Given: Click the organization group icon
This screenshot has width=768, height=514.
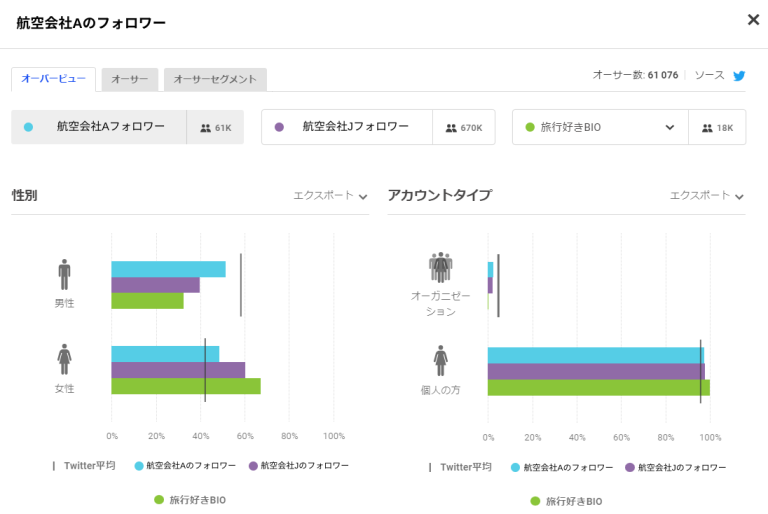Looking at the screenshot, I should click(440, 268).
